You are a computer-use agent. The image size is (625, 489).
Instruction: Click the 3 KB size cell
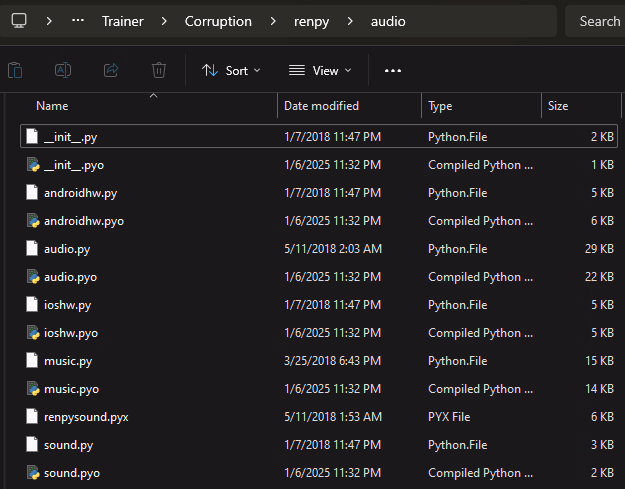click(x=602, y=445)
